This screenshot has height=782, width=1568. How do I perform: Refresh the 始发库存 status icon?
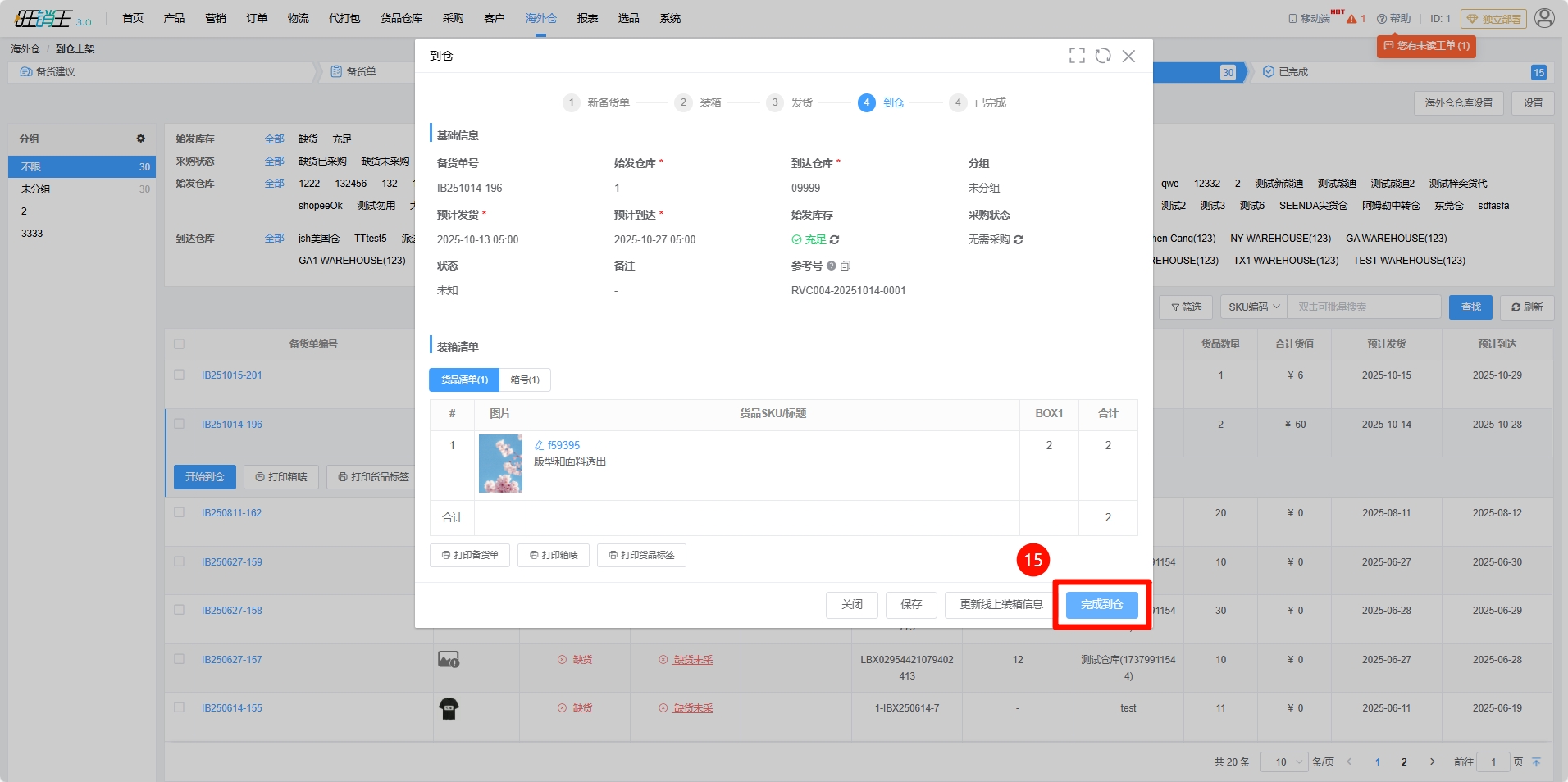834,240
